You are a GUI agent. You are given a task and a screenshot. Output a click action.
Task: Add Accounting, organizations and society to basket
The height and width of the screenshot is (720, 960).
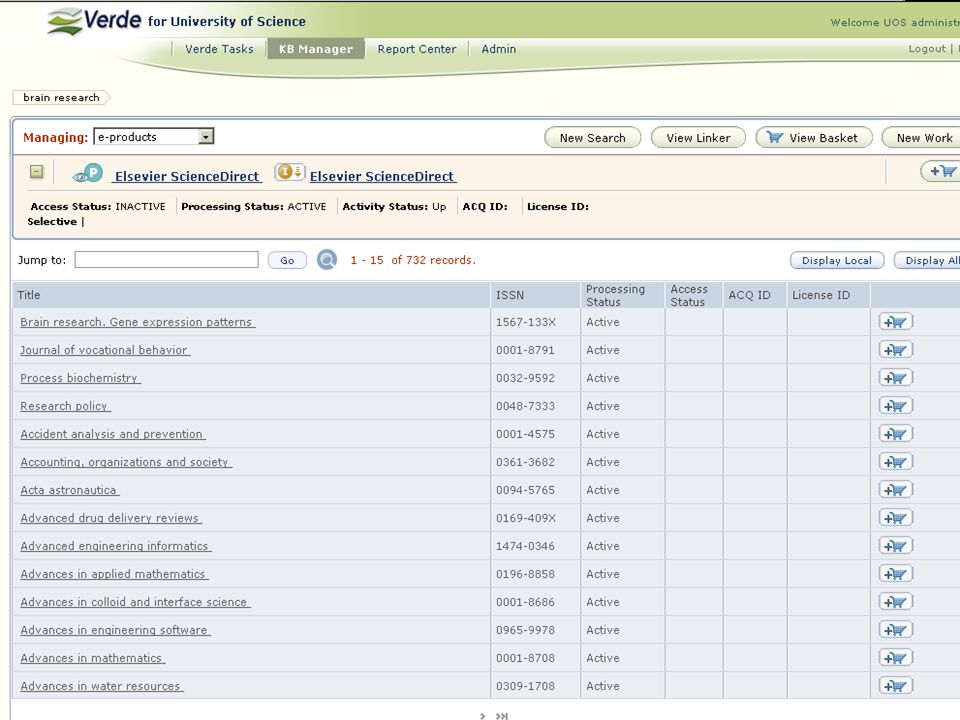click(x=896, y=462)
